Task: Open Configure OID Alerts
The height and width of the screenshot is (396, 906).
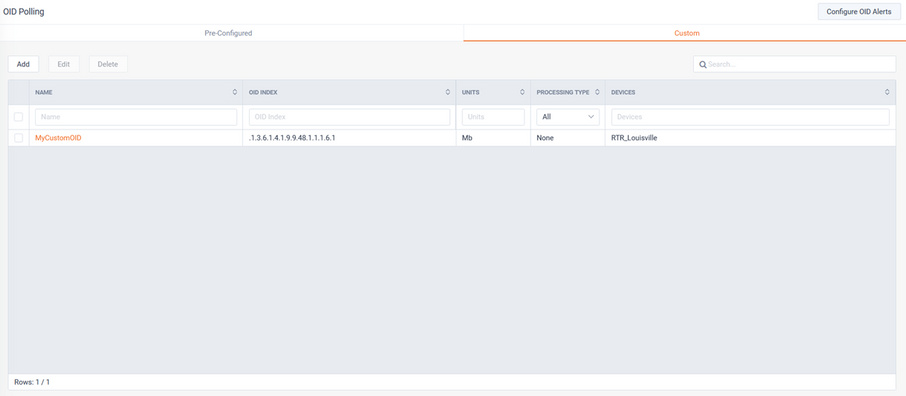Action: pos(859,12)
